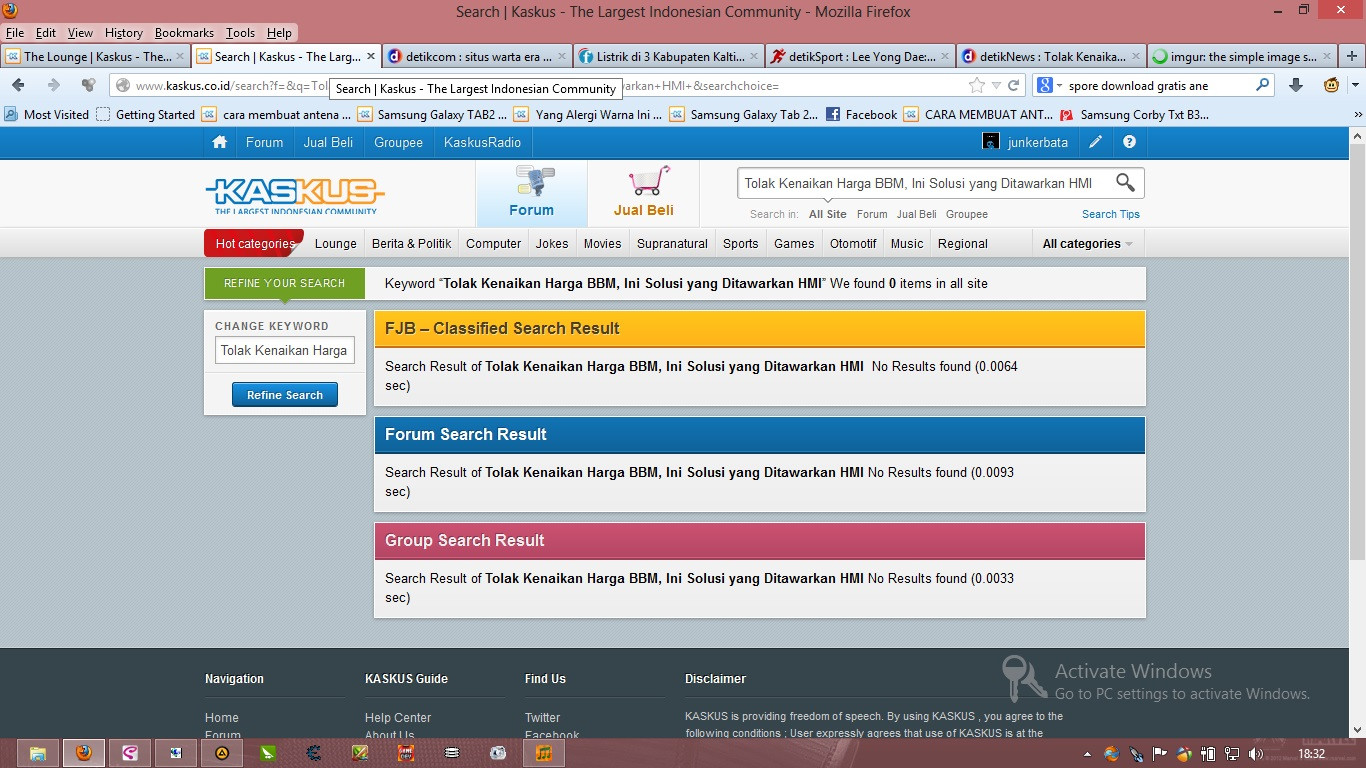Click volume icon in system tray

coord(1256,754)
